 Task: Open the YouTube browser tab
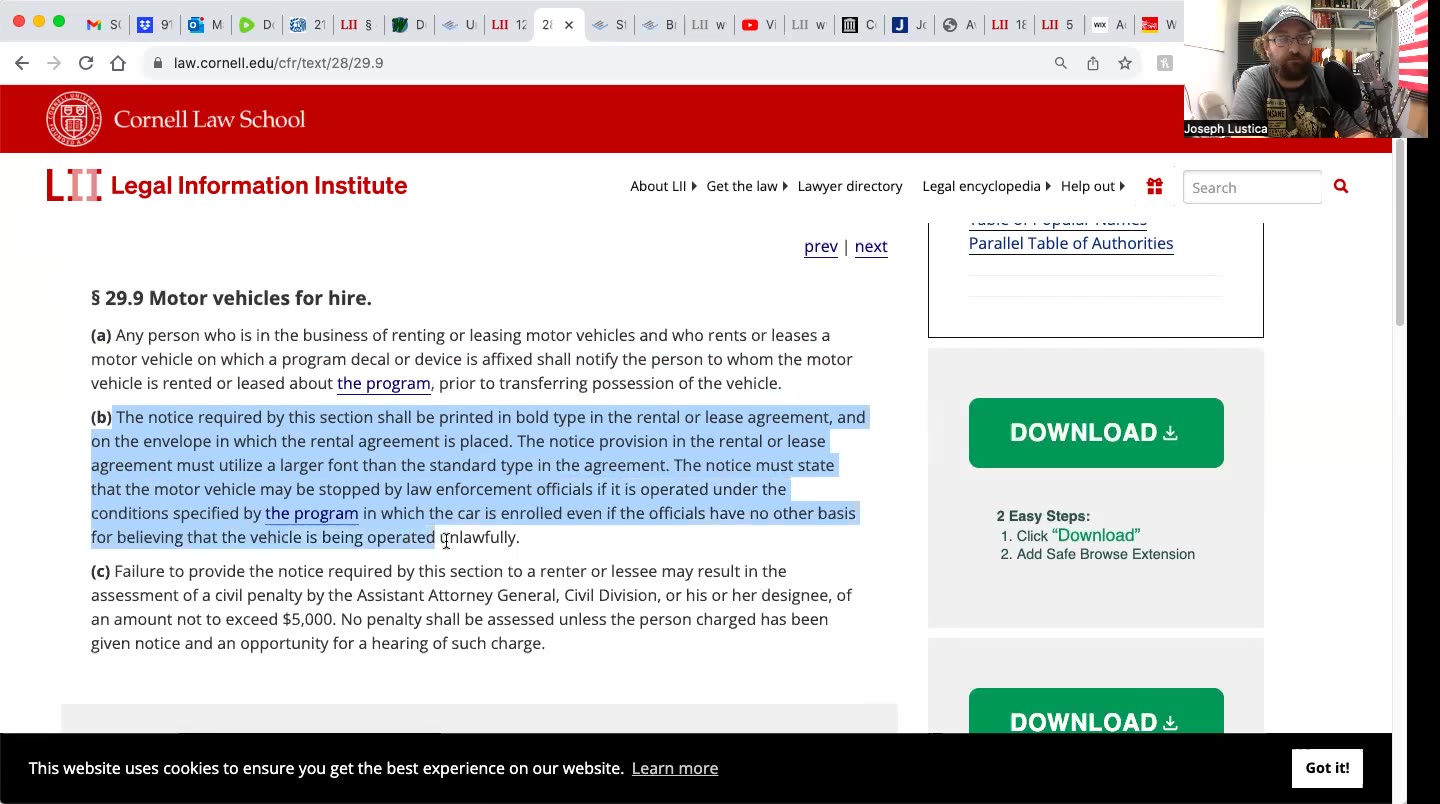[757, 24]
